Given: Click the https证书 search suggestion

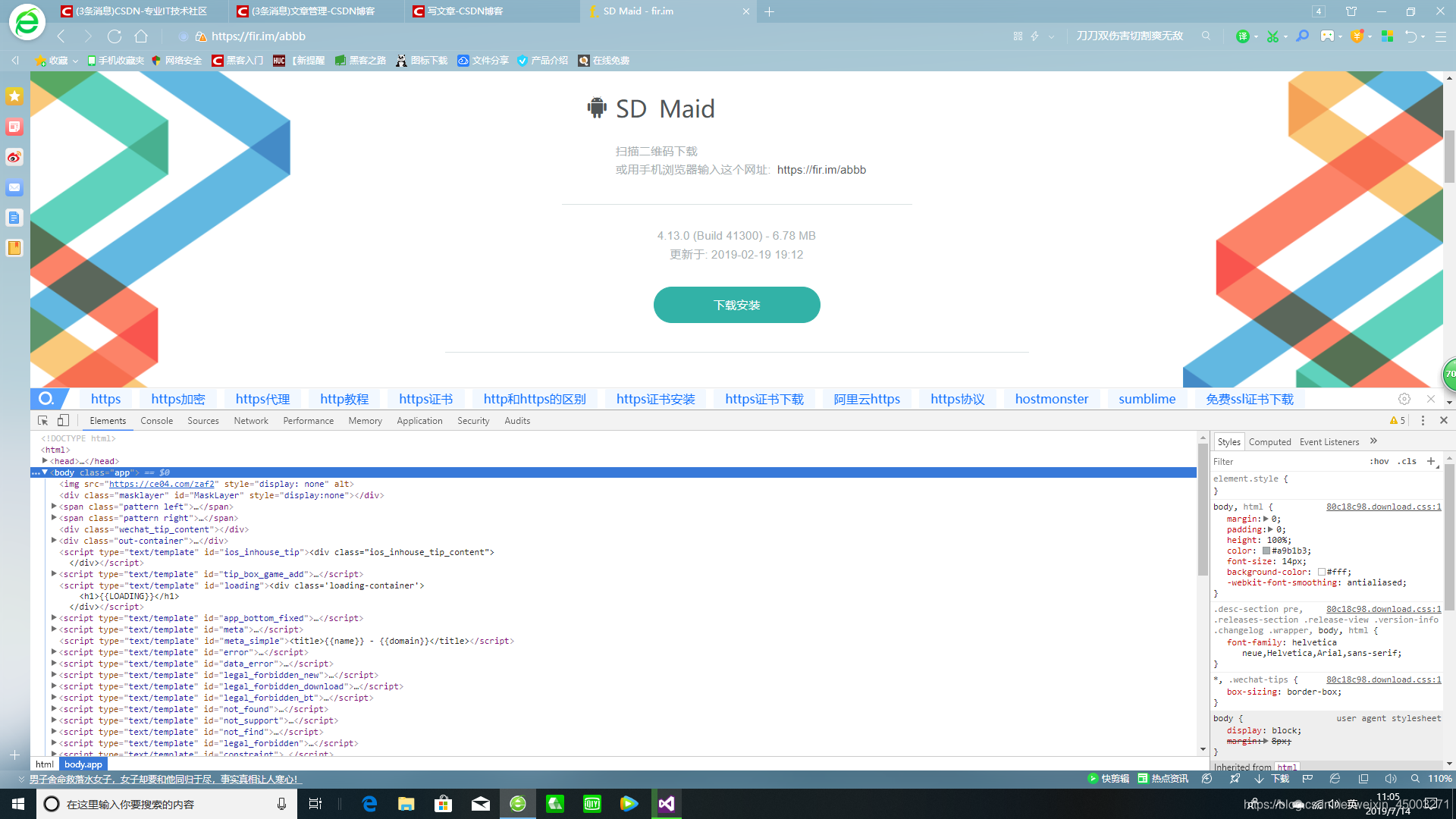Looking at the screenshot, I should point(426,399).
